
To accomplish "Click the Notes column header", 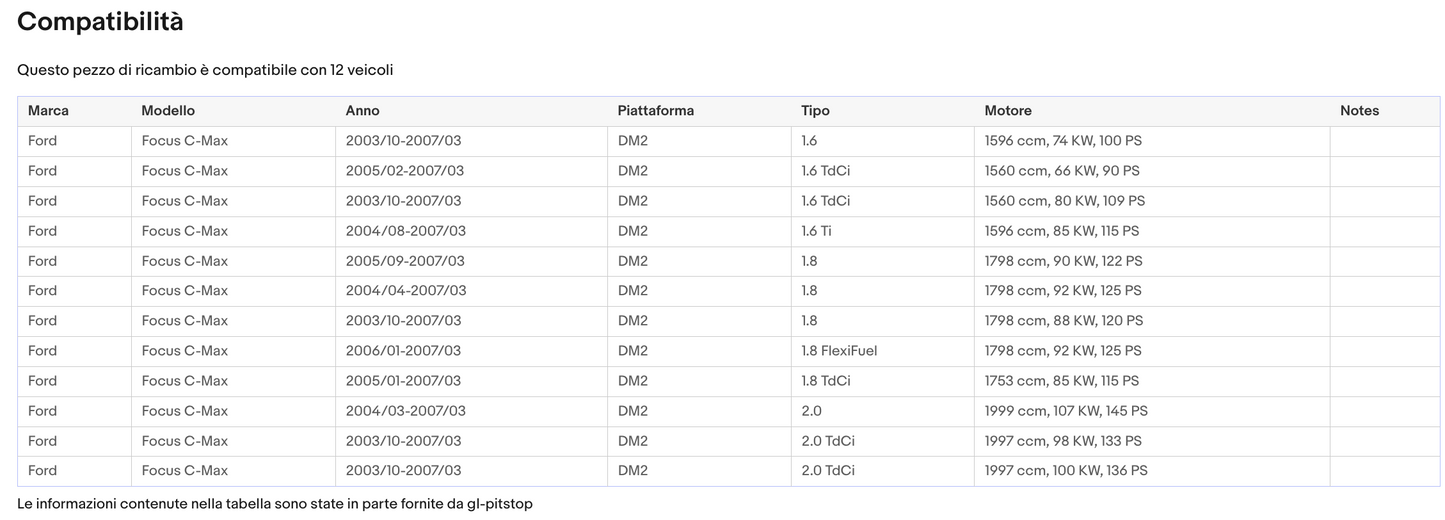I will [1359, 111].
